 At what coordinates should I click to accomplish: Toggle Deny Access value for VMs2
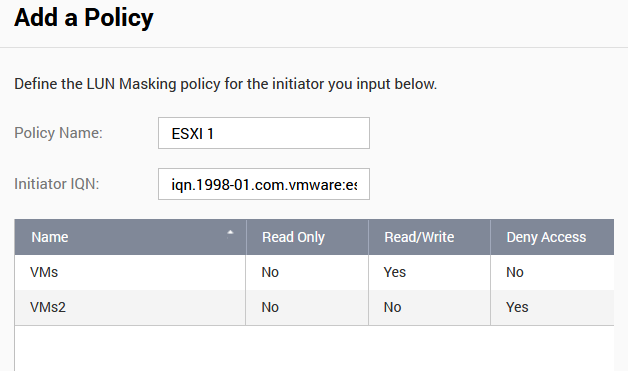tap(552, 307)
